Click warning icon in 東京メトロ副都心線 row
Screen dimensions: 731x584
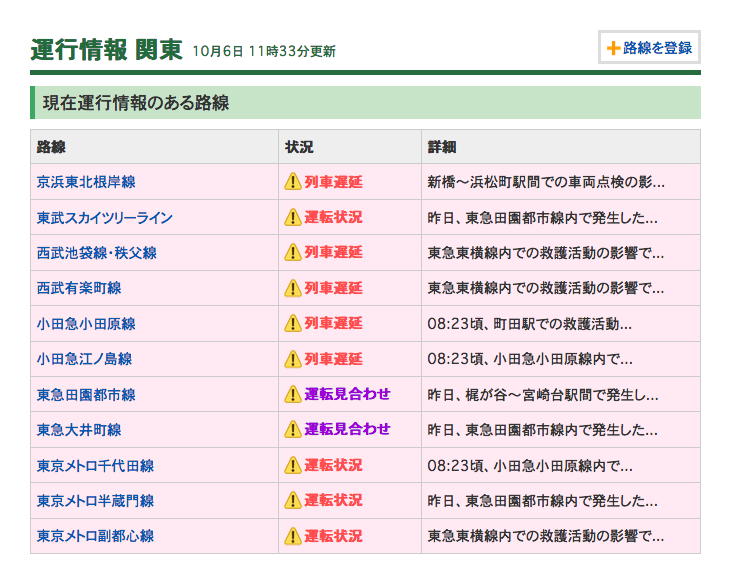(x=293, y=536)
